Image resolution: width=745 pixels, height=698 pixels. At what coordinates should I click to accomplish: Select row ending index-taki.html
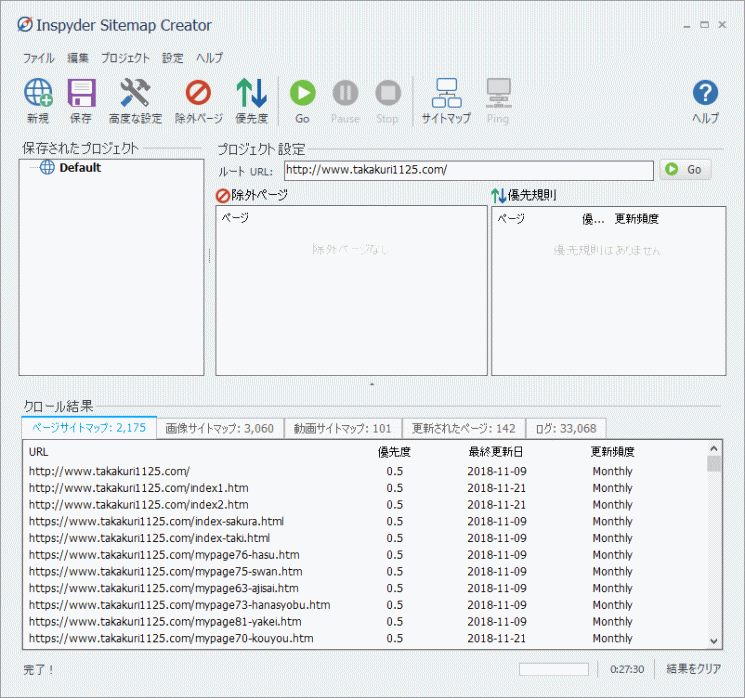coord(365,538)
